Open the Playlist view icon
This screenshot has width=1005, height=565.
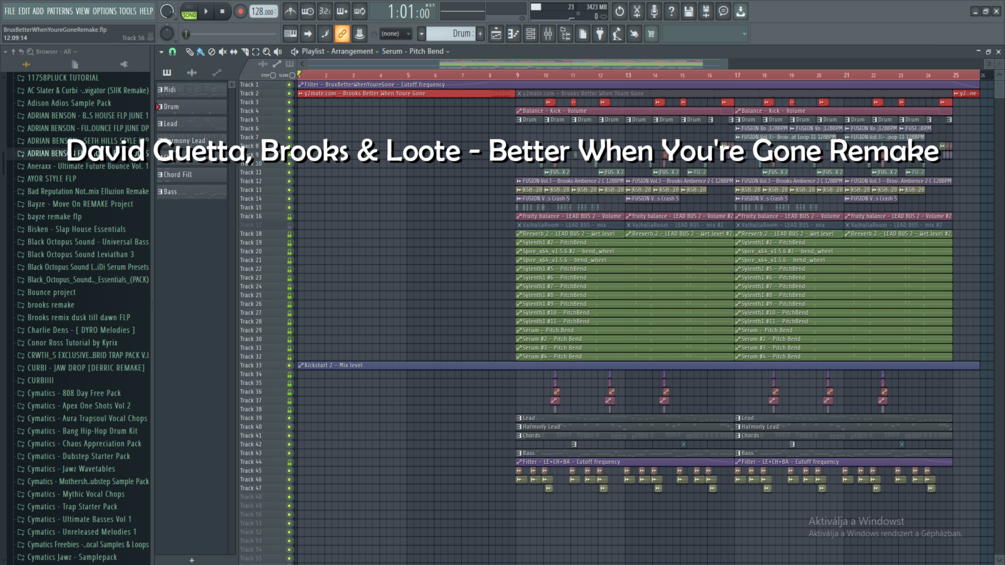click(x=496, y=34)
